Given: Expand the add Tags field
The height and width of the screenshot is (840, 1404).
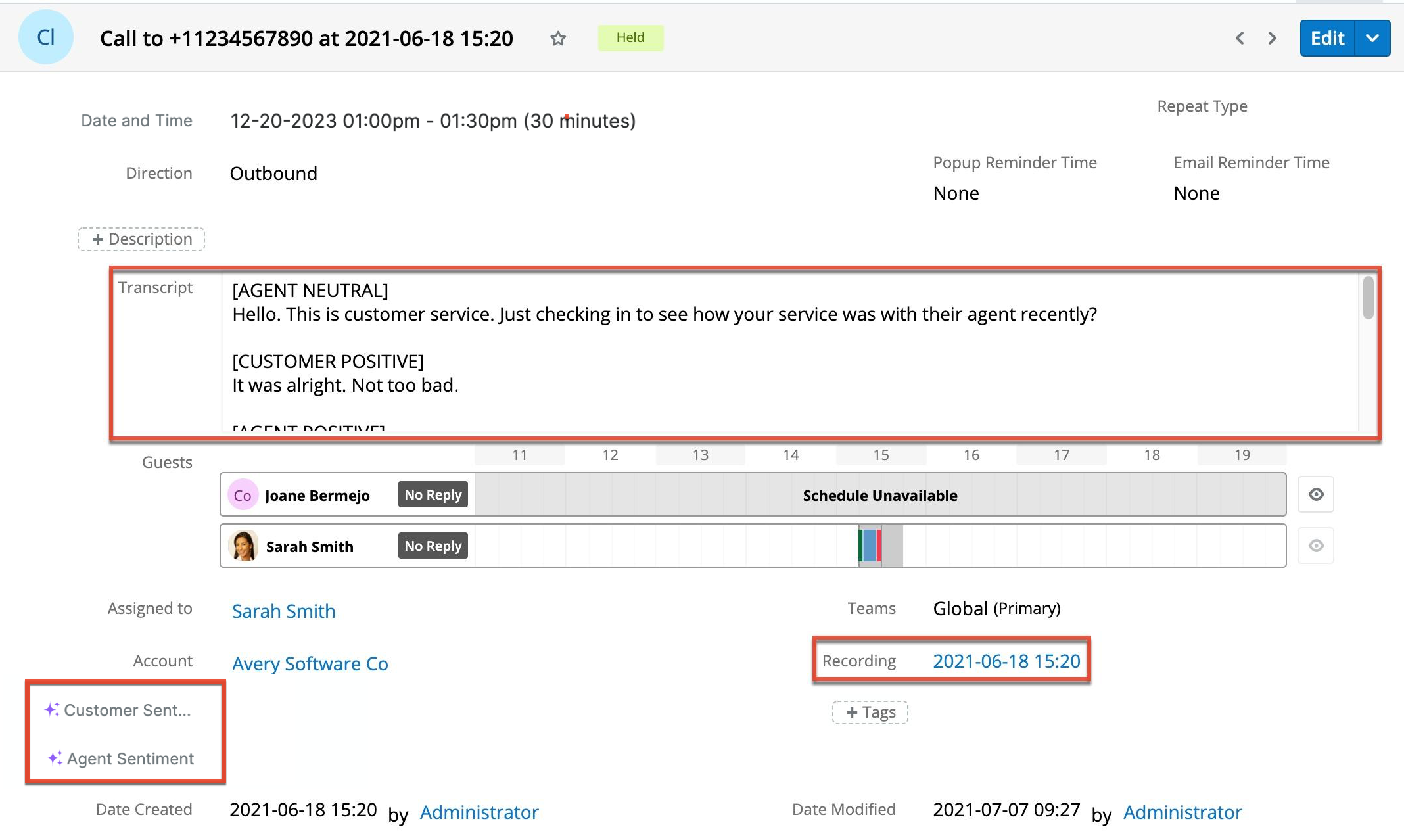Looking at the screenshot, I should (x=870, y=712).
